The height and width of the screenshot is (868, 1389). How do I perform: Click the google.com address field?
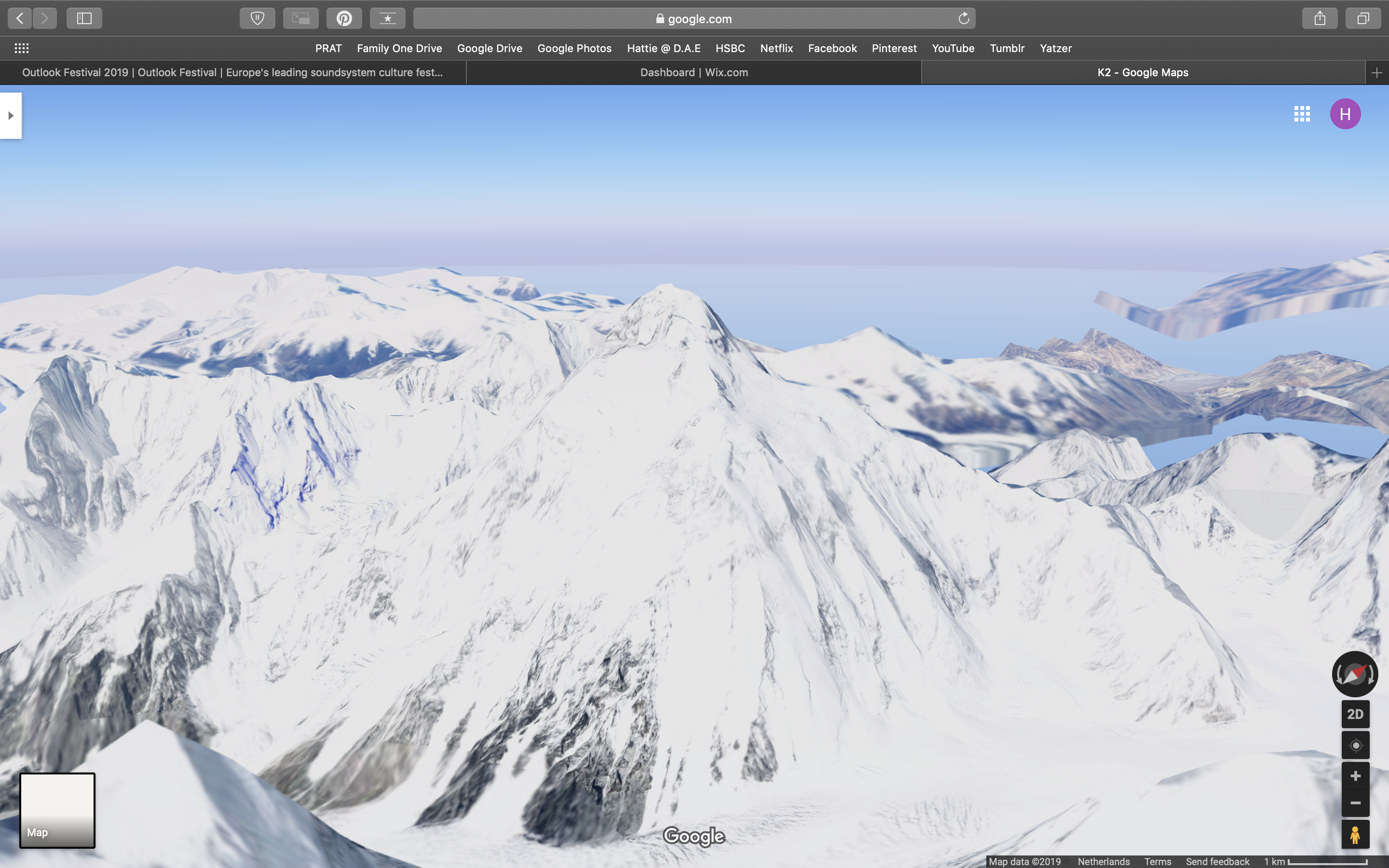coord(694,18)
